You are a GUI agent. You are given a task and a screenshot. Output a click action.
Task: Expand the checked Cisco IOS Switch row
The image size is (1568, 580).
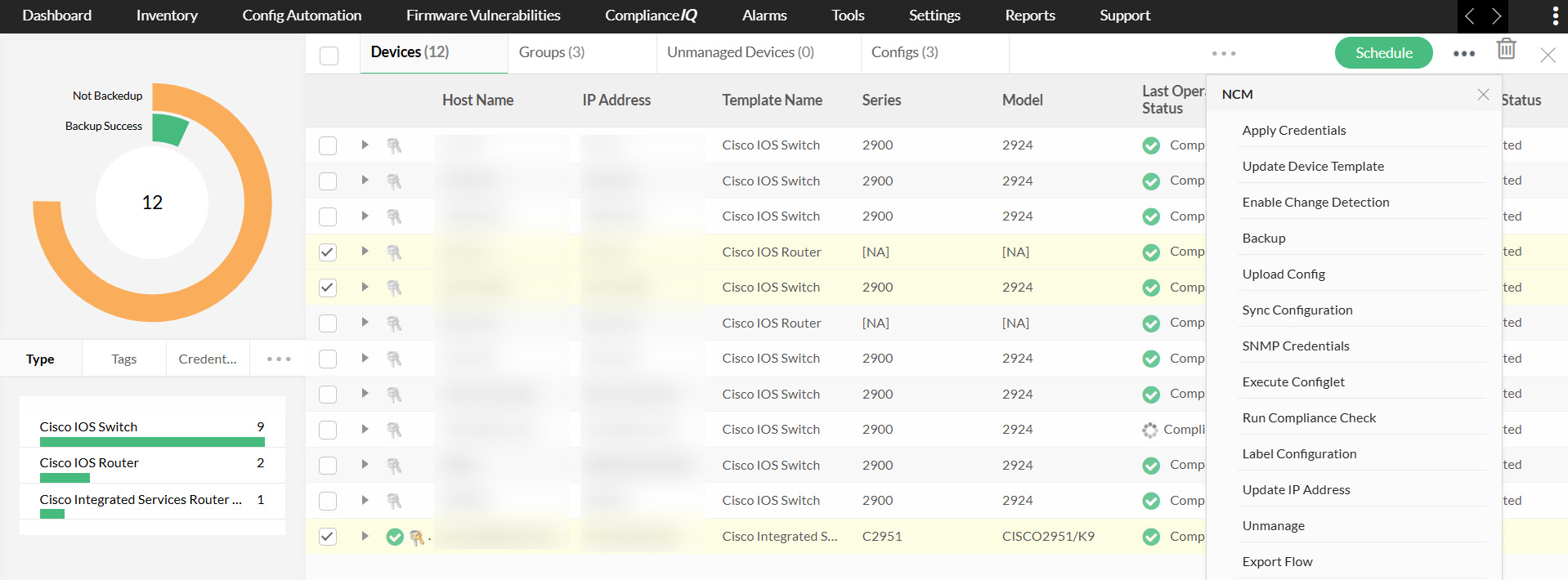(365, 287)
